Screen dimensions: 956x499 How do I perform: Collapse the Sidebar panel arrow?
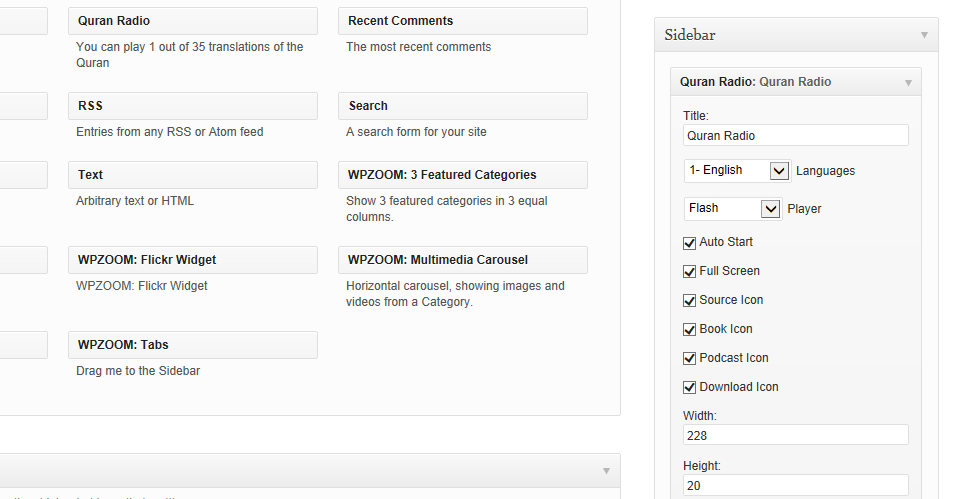(x=924, y=35)
